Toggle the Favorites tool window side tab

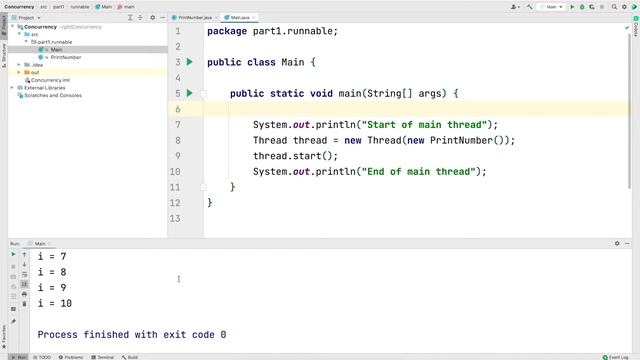click(x=4, y=337)
